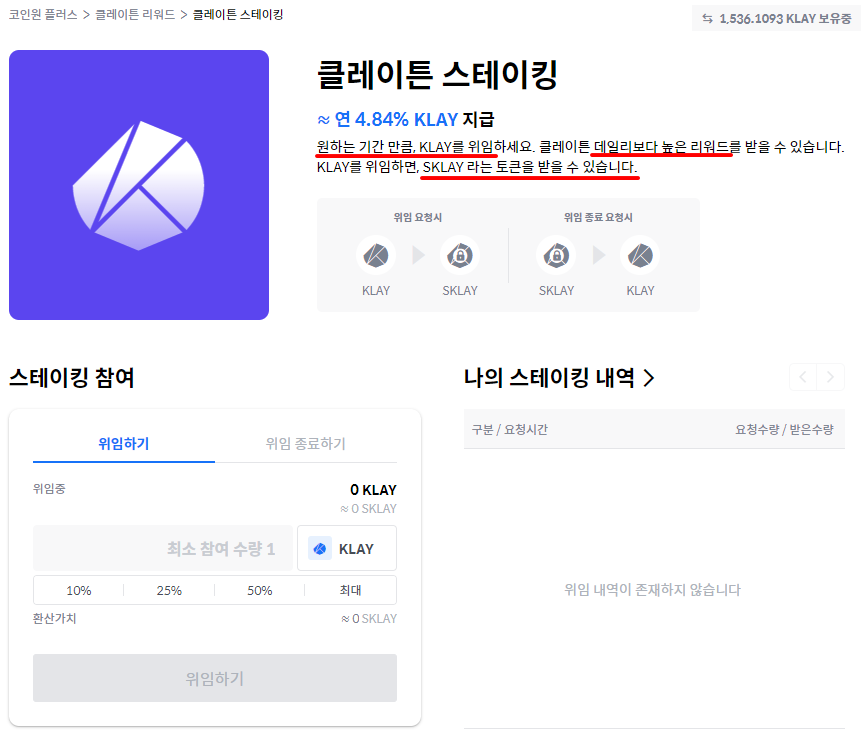Click the grey 위임하기 submit button
Viewport: 865px width, 732px height.
215,678
